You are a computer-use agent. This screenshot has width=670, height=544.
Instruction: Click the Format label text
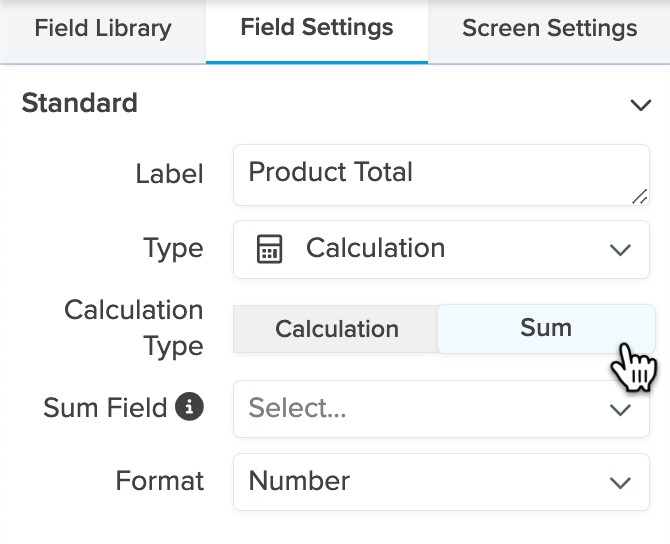[x=159, y=481]
